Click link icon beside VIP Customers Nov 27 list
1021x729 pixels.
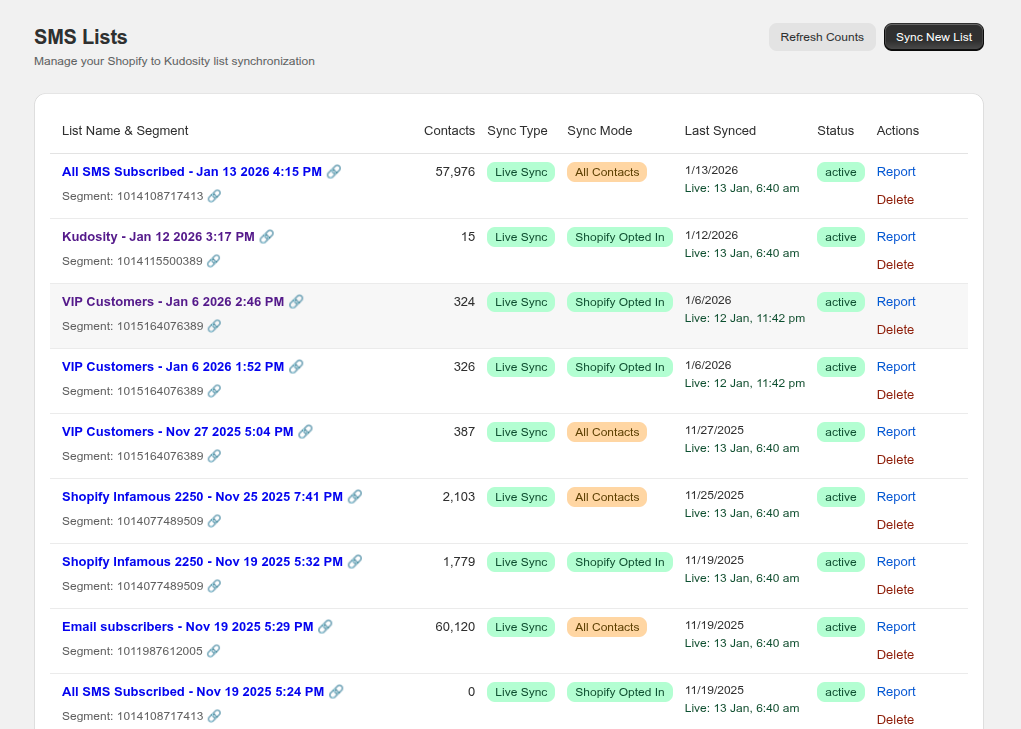pyautogui.click(x=305, y=432)
